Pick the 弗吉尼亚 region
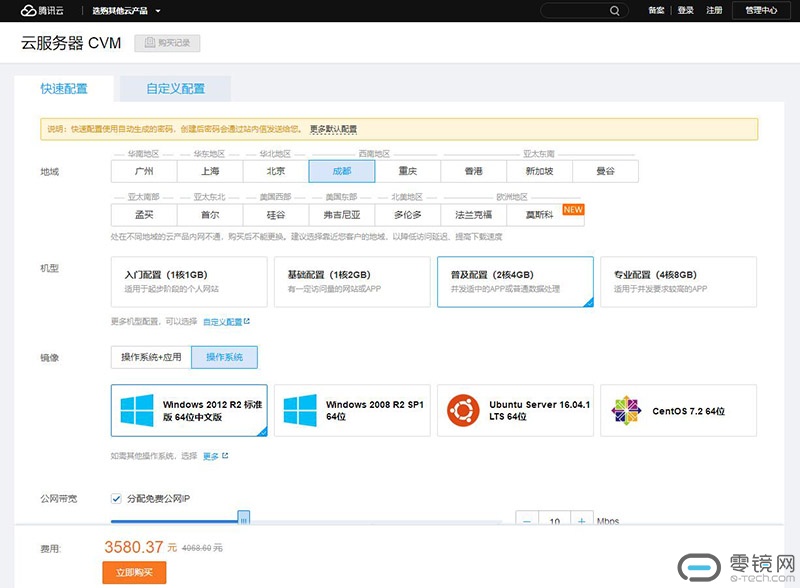Screen dimensions: 800x588 pos(342,215)
